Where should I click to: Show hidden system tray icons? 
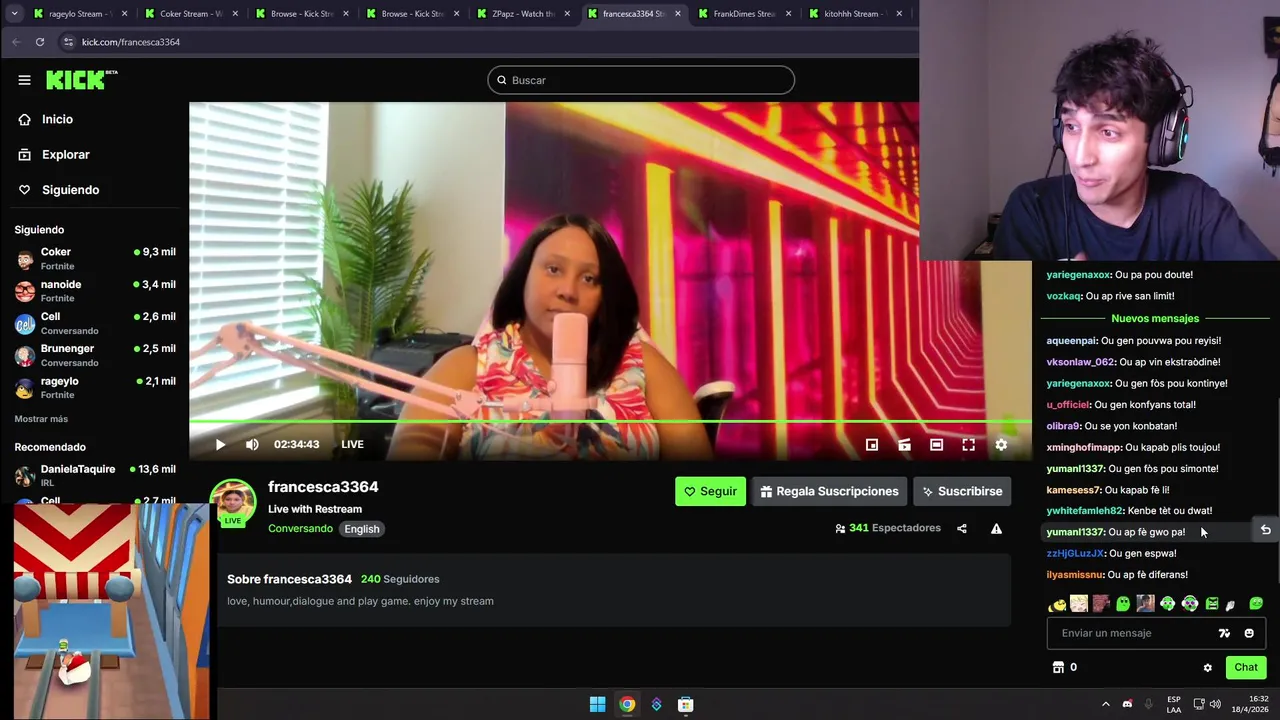click(x=1105, y=705)
